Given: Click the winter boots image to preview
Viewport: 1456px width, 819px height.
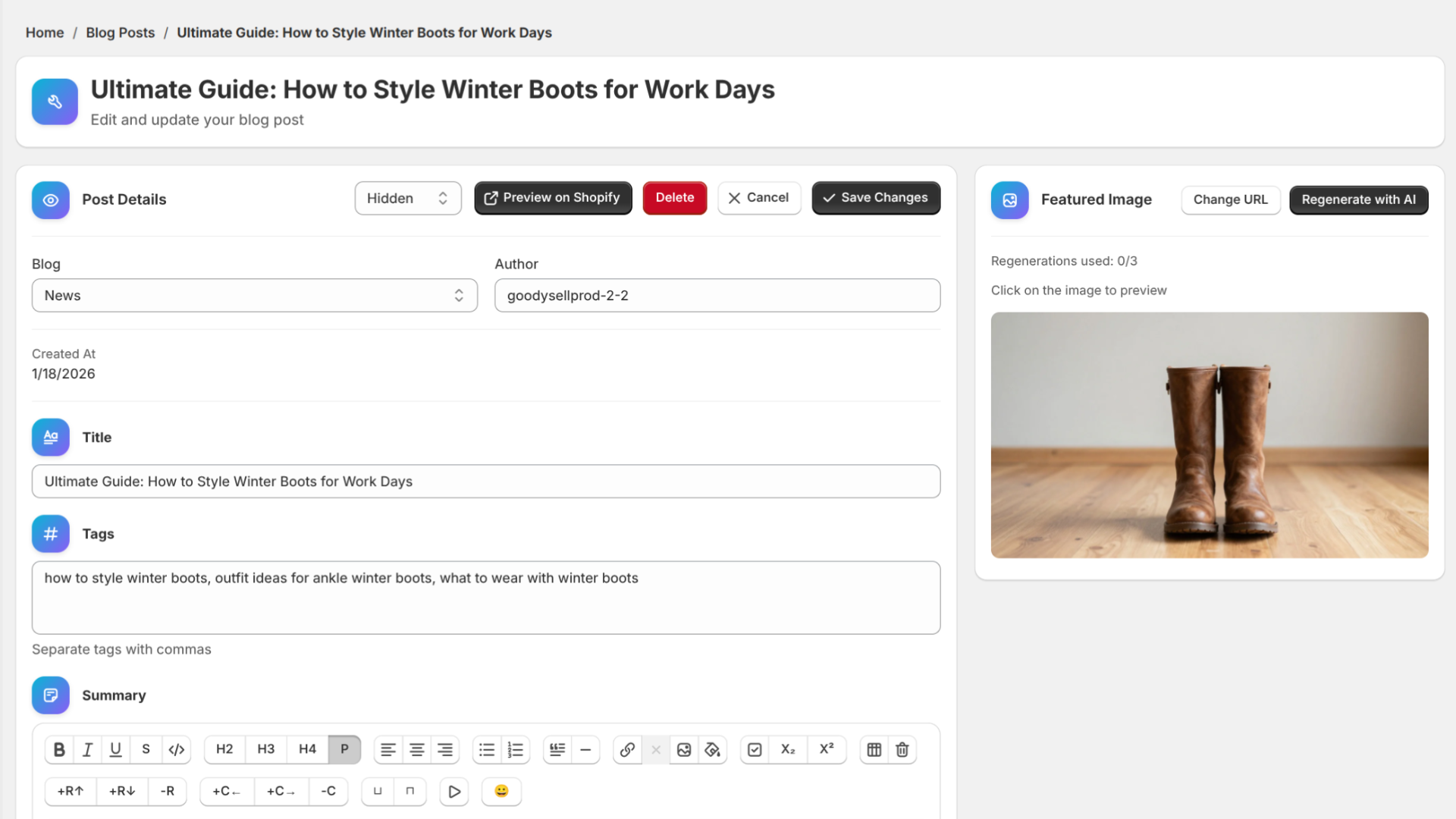Looking at the screenshot, I should [1209, 435].
